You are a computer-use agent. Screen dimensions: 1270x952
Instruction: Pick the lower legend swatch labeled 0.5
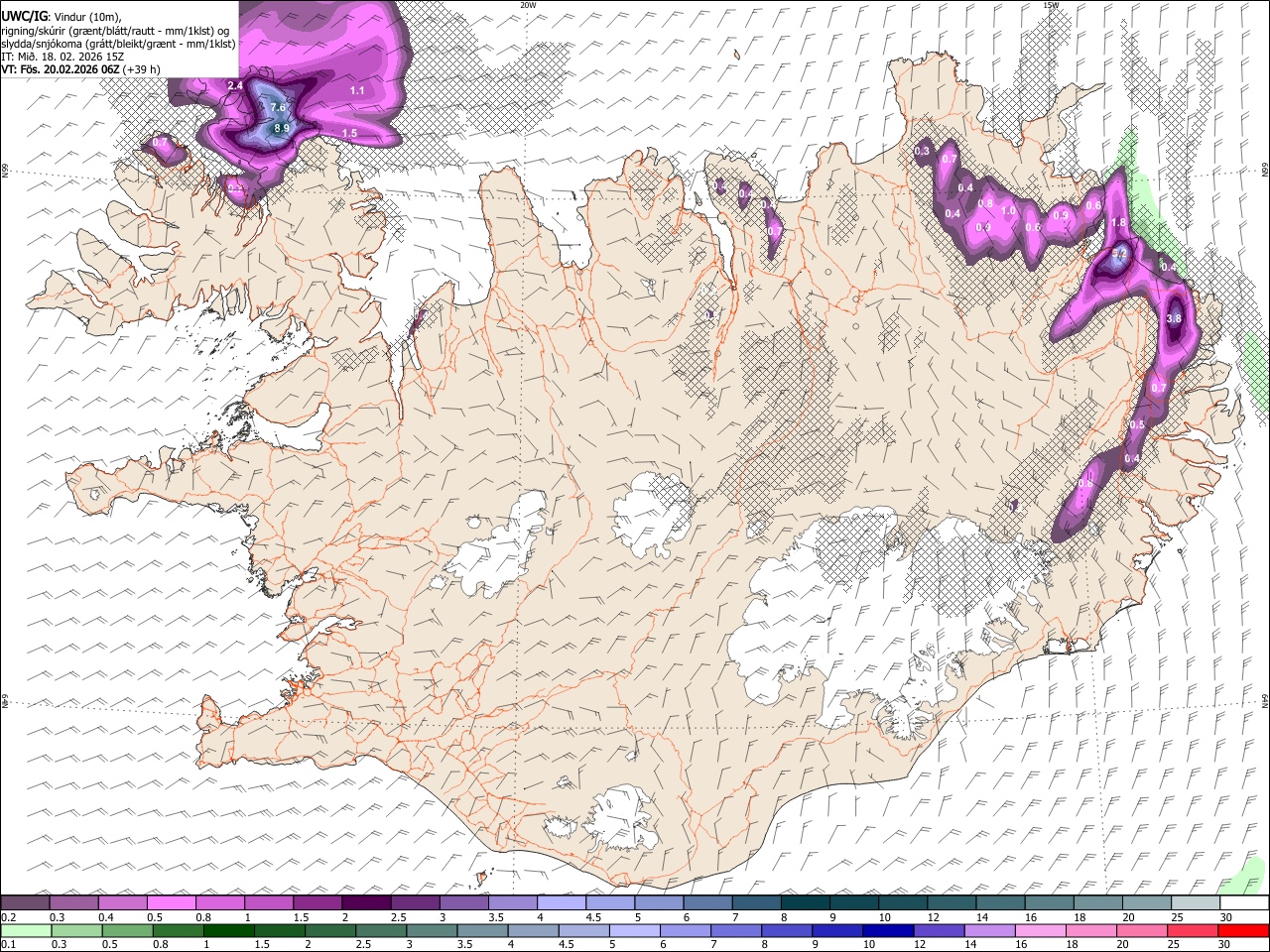[127, 930]
